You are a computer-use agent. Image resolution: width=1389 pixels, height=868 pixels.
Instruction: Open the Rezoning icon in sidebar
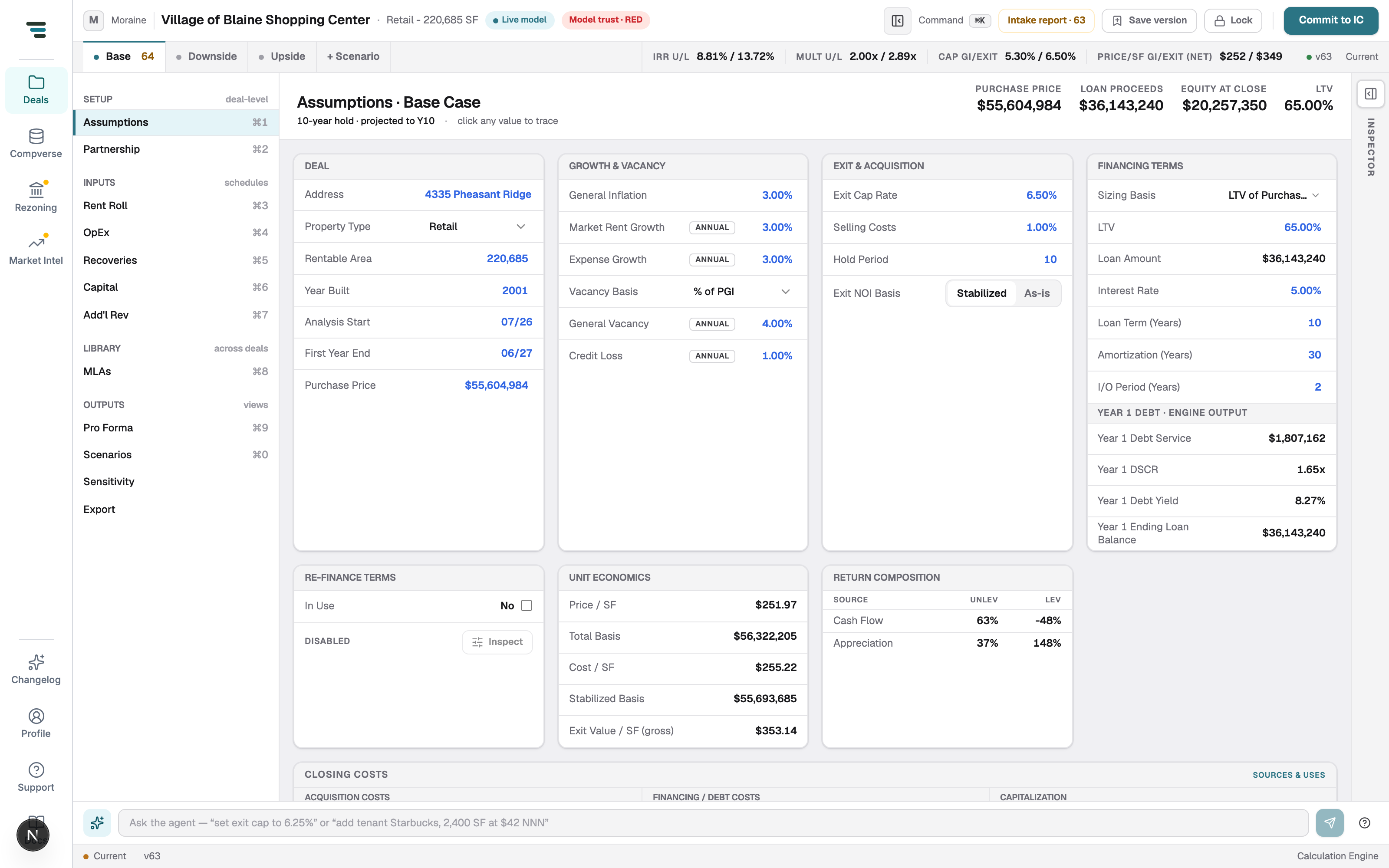click(36, 190)
